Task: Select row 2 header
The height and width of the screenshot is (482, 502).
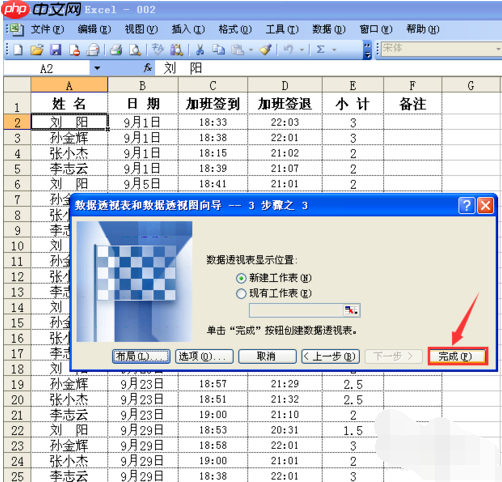Action: click(17, 122)
